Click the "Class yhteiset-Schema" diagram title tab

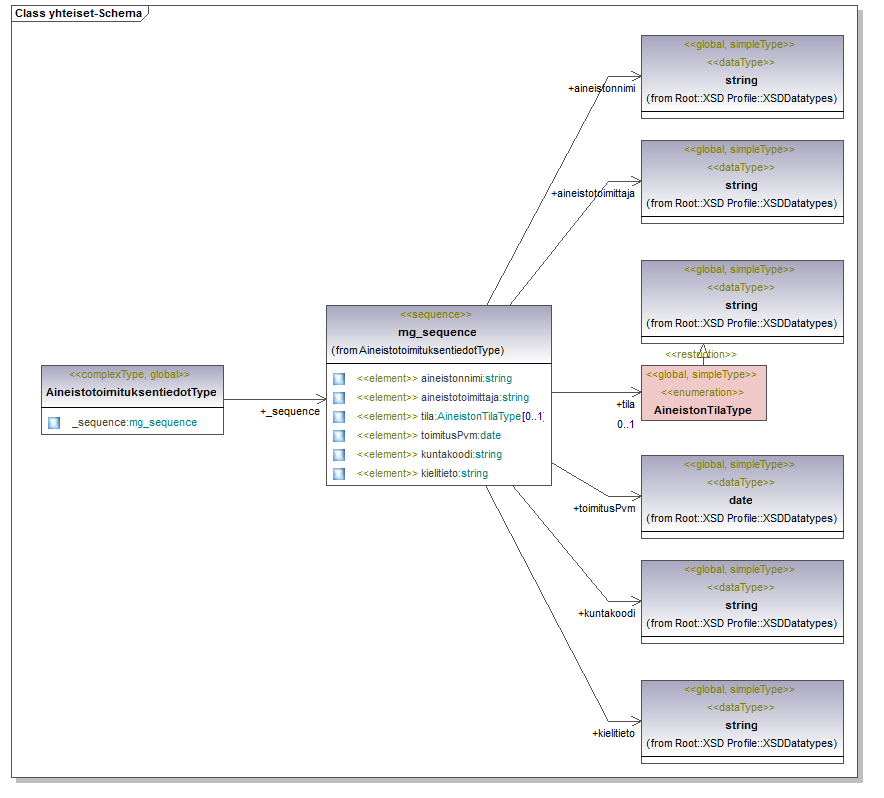[78, 14]
